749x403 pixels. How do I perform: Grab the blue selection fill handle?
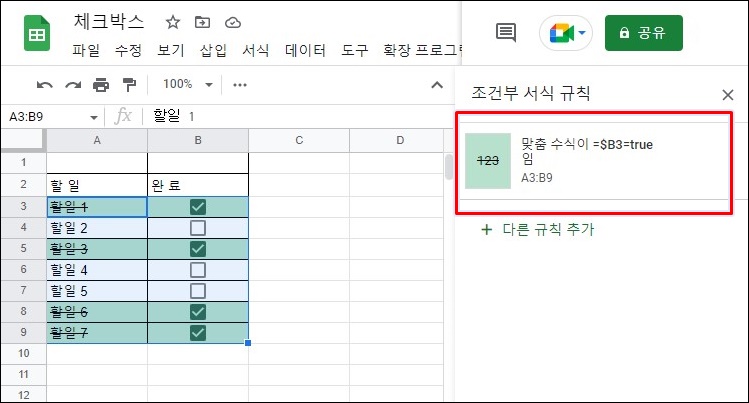coord(247,343)
